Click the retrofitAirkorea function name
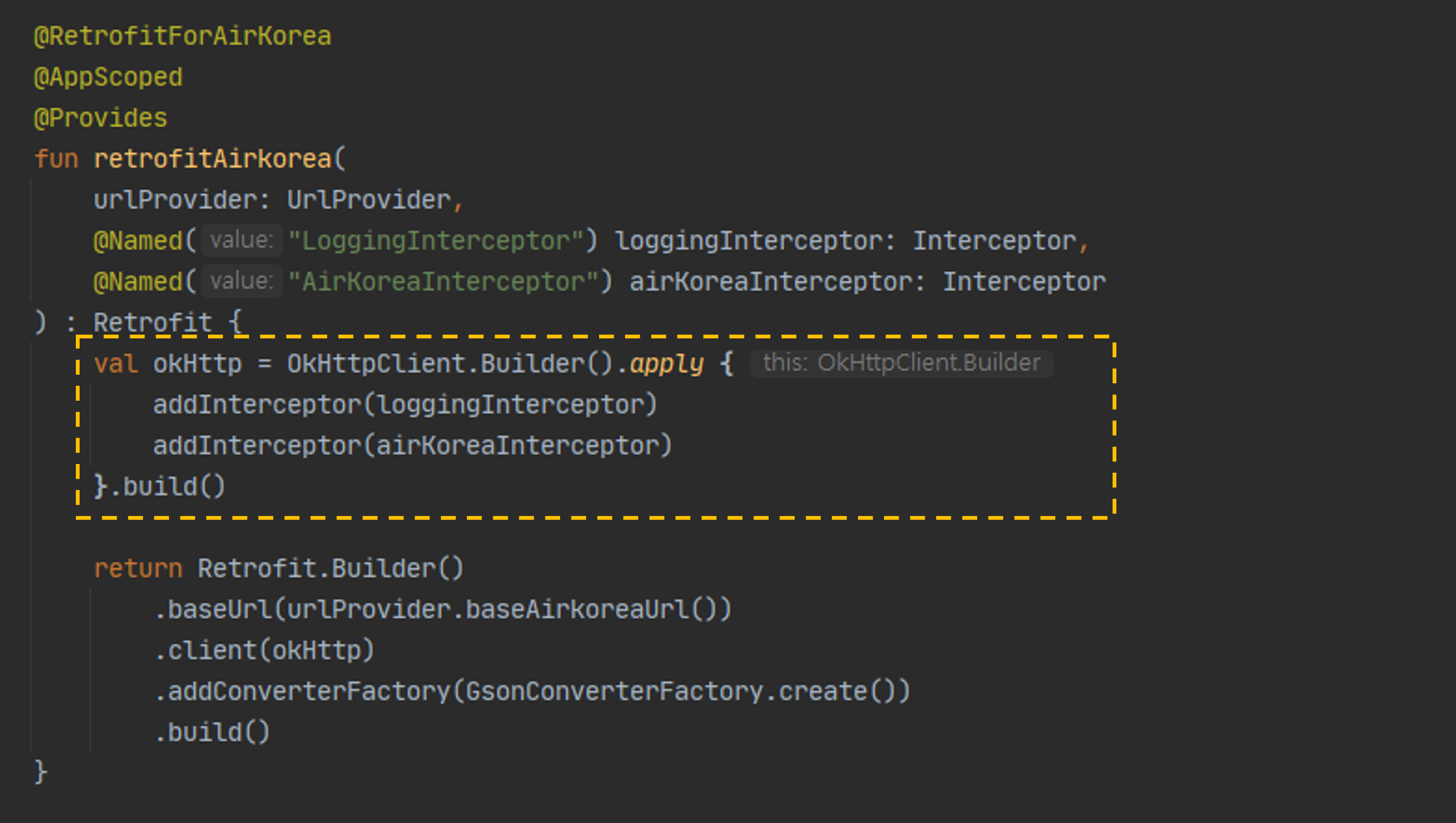 point(213,159)
